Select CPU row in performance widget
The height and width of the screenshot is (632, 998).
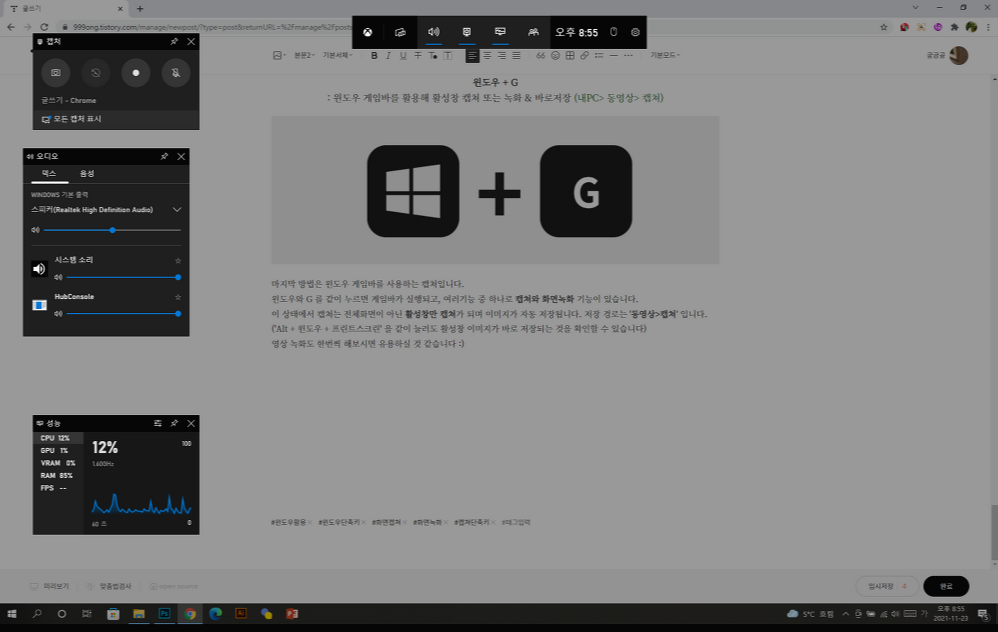[58, 438]
